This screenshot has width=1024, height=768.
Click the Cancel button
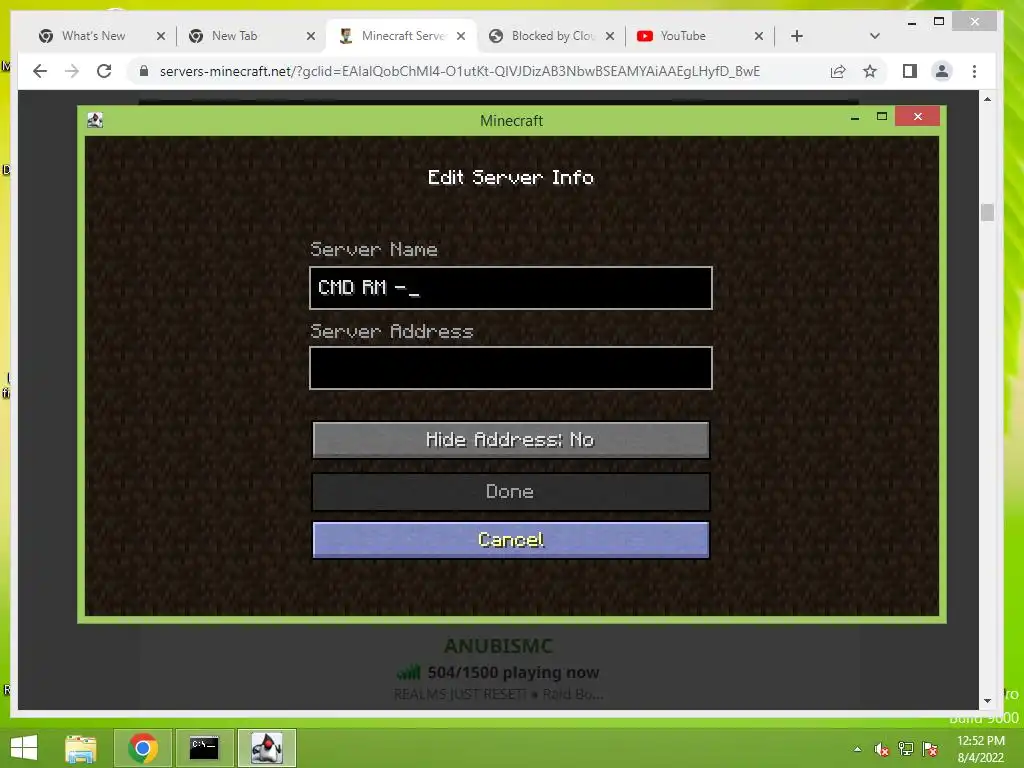(x=511, y=540)
